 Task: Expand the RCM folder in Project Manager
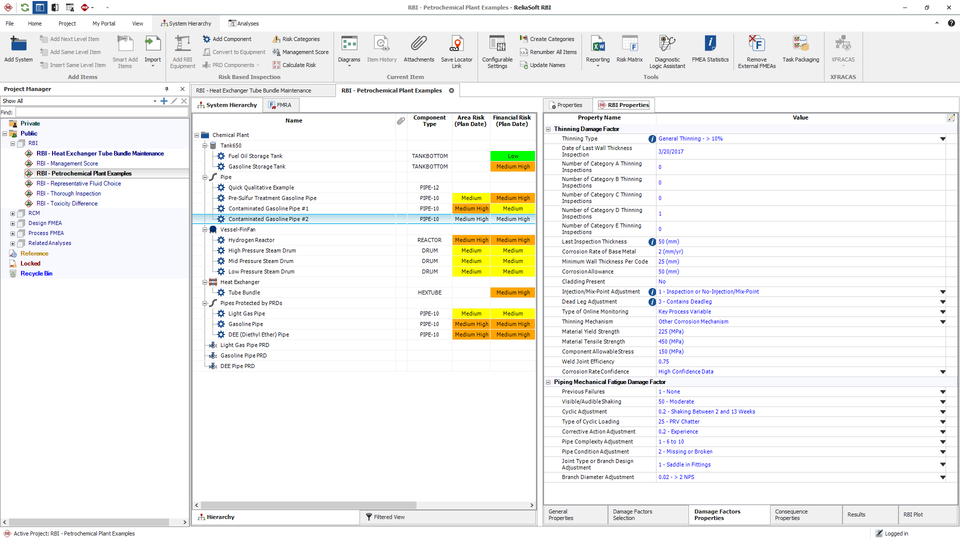(x=12, y=214)
